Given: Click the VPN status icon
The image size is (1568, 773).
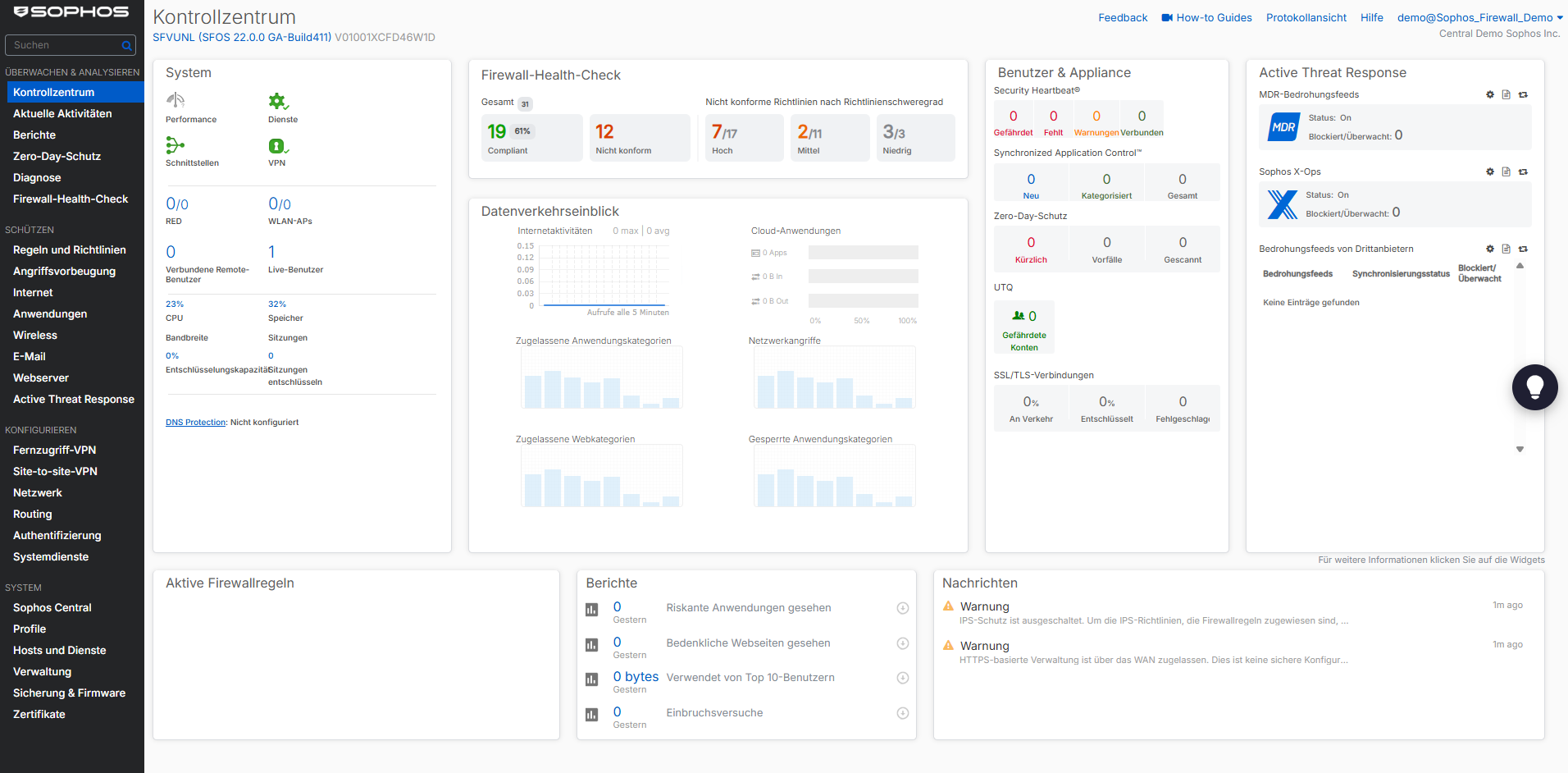Looking at the screenshot, I should coord(278,146).
